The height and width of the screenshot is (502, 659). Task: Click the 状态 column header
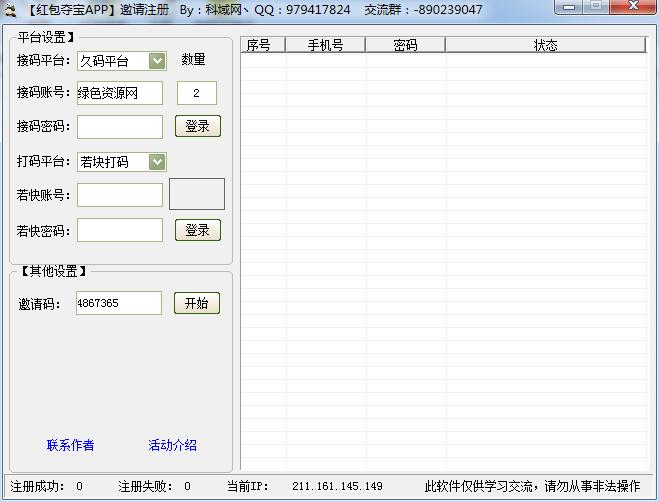coord(546,45)
